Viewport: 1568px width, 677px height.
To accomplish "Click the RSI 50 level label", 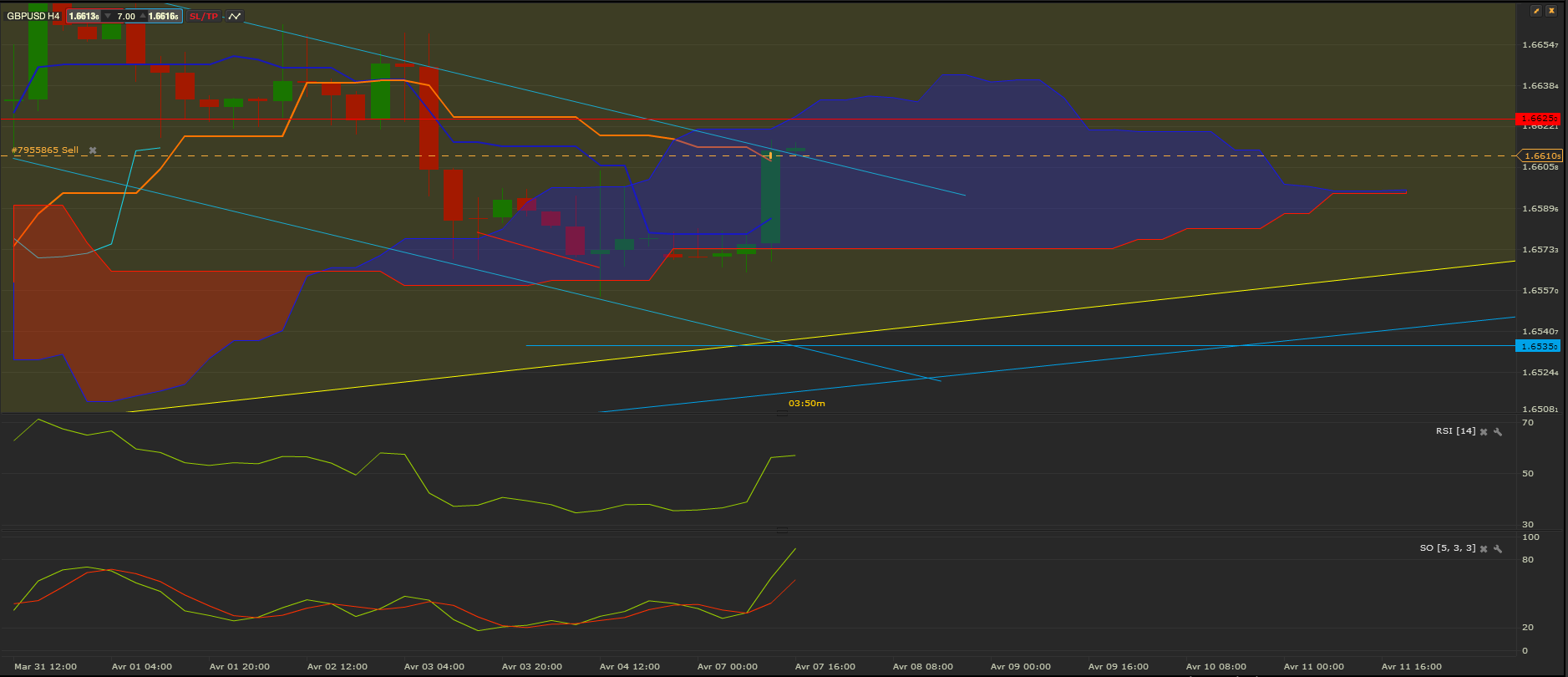I will tap(1528, 474).
